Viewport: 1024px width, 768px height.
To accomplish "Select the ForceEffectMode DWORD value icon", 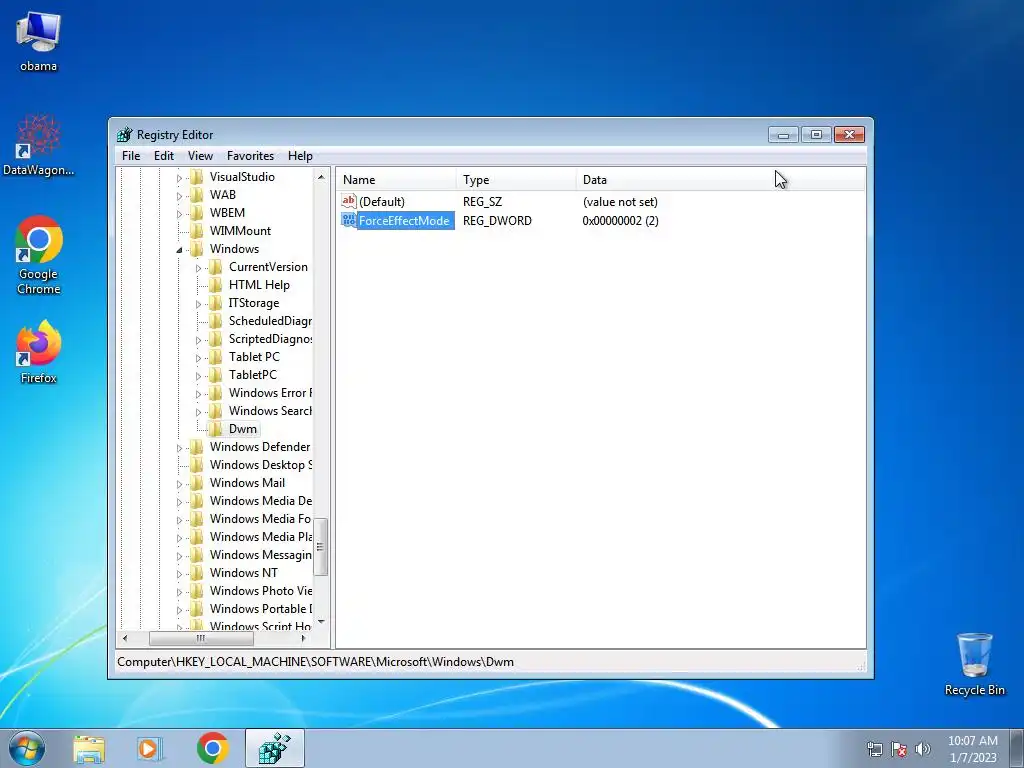I will coord(349,220).
